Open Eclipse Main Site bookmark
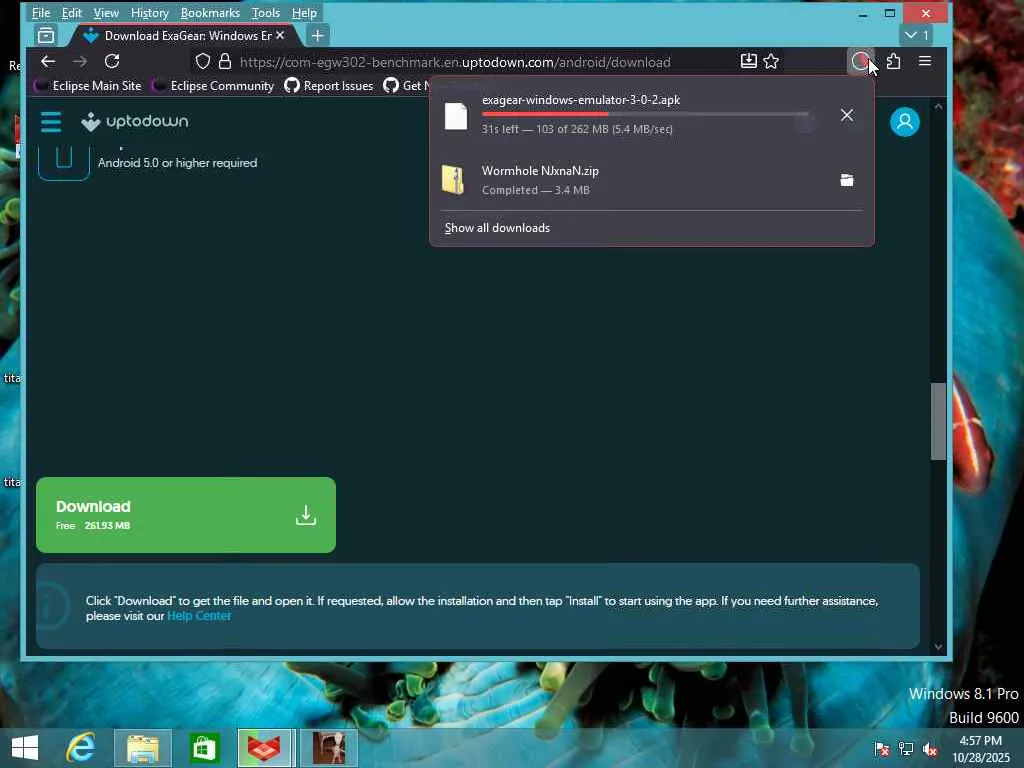1024x768 pixels. tap(89, 86)
